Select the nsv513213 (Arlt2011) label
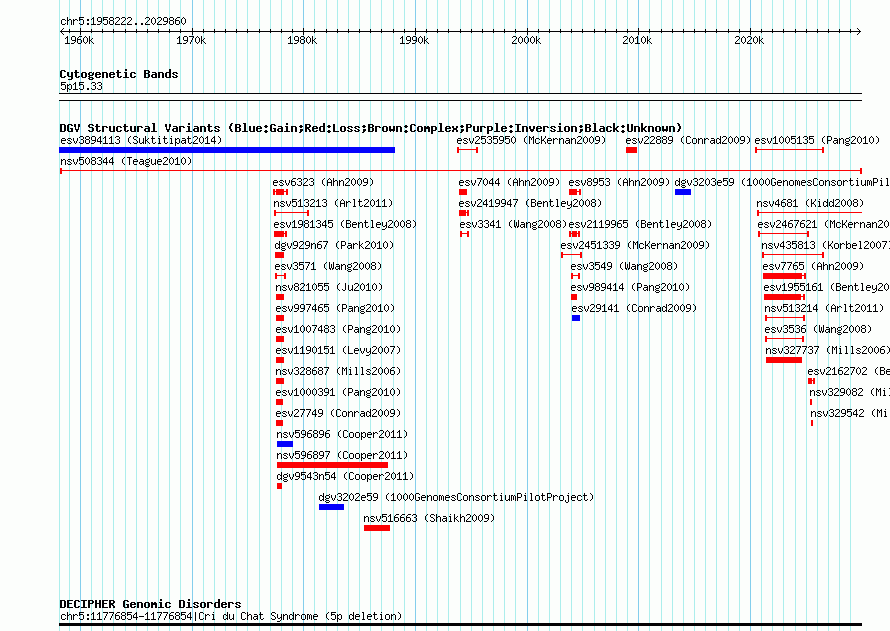Screen dimensions: 890x631 (333, 203)
